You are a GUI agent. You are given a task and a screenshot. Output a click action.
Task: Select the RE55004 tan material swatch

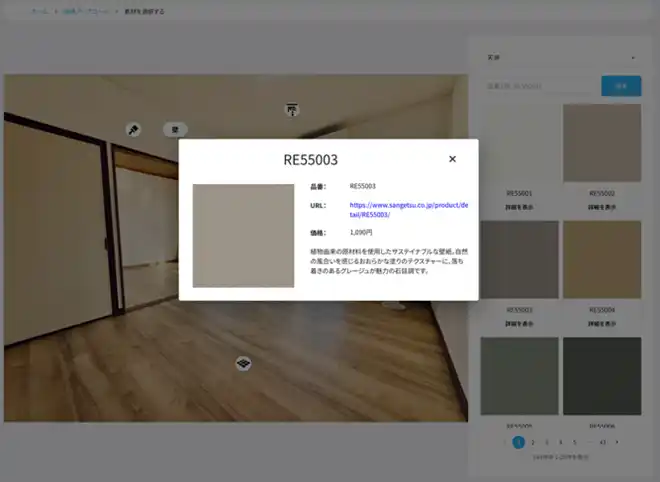point(602,260)
